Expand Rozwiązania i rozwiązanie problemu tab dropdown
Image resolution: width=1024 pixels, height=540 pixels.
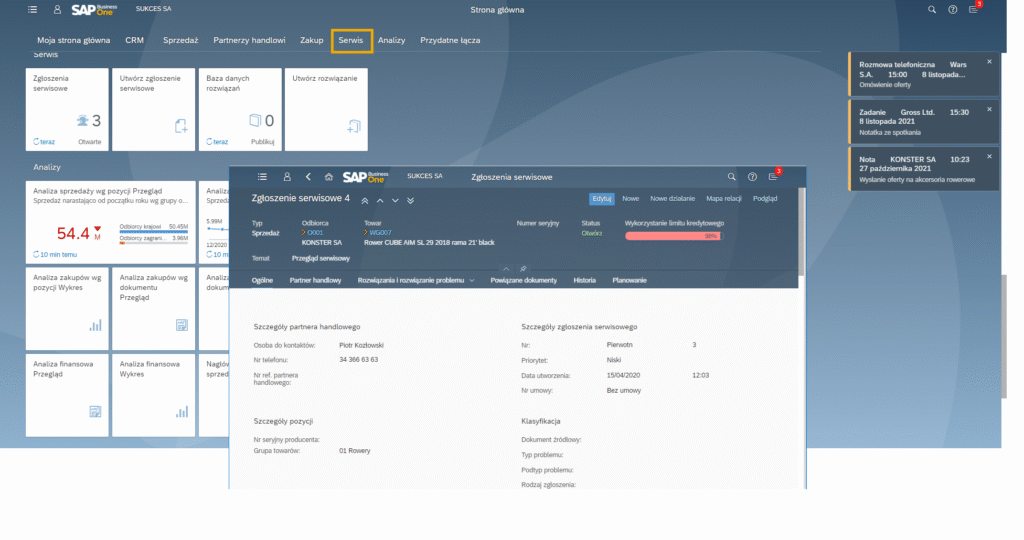click(472, 281)
